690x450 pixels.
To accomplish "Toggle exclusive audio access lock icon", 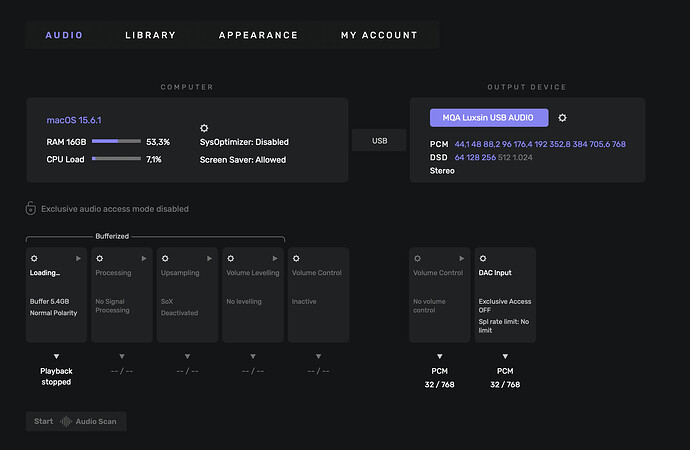I will click(31, 209).
